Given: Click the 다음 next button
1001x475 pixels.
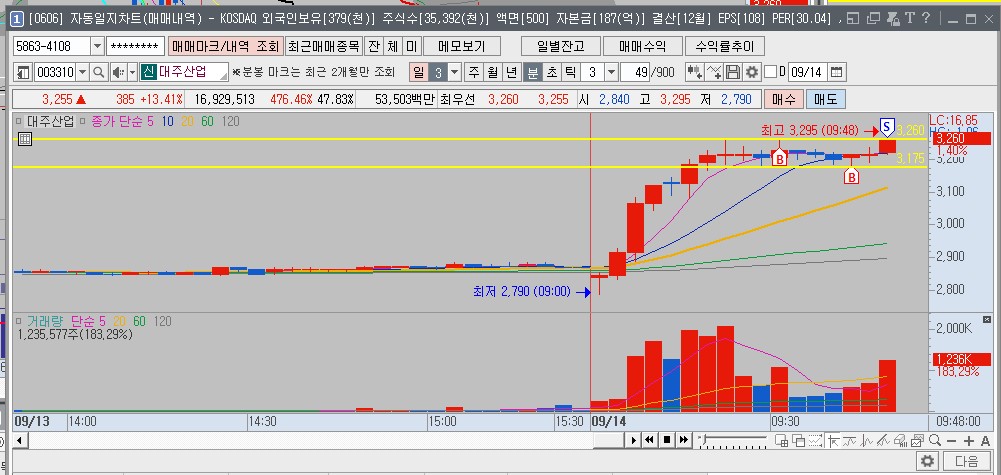Looking at the screenshot, I should point(966,461).
